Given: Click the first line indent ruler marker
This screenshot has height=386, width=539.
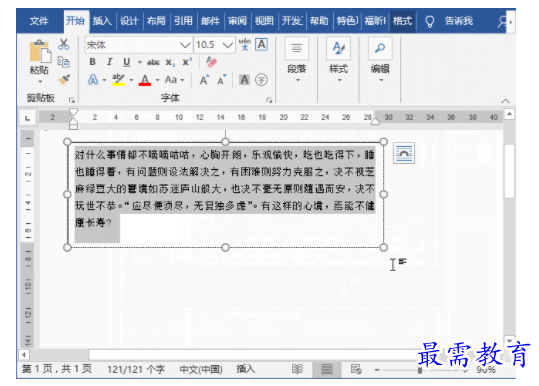Looking at the screenshot, I should [x=73, y=112].
